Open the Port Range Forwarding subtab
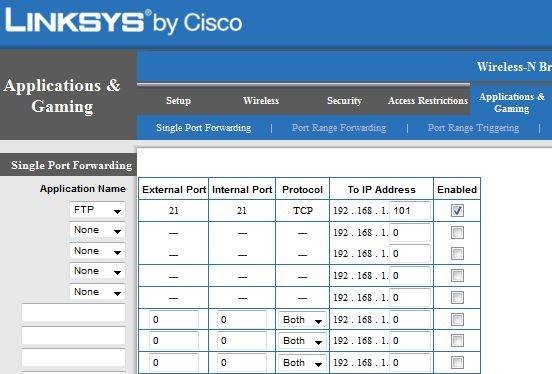 (x=339, y=127)
